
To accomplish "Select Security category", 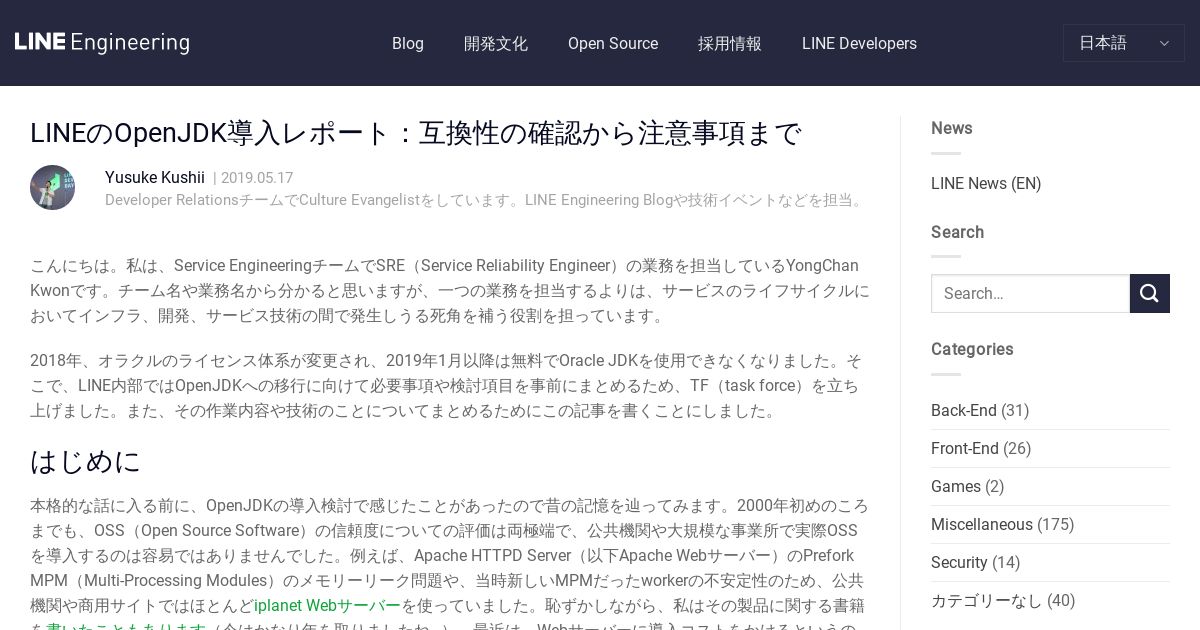I will pyautogui.click(x=959, y=562).
